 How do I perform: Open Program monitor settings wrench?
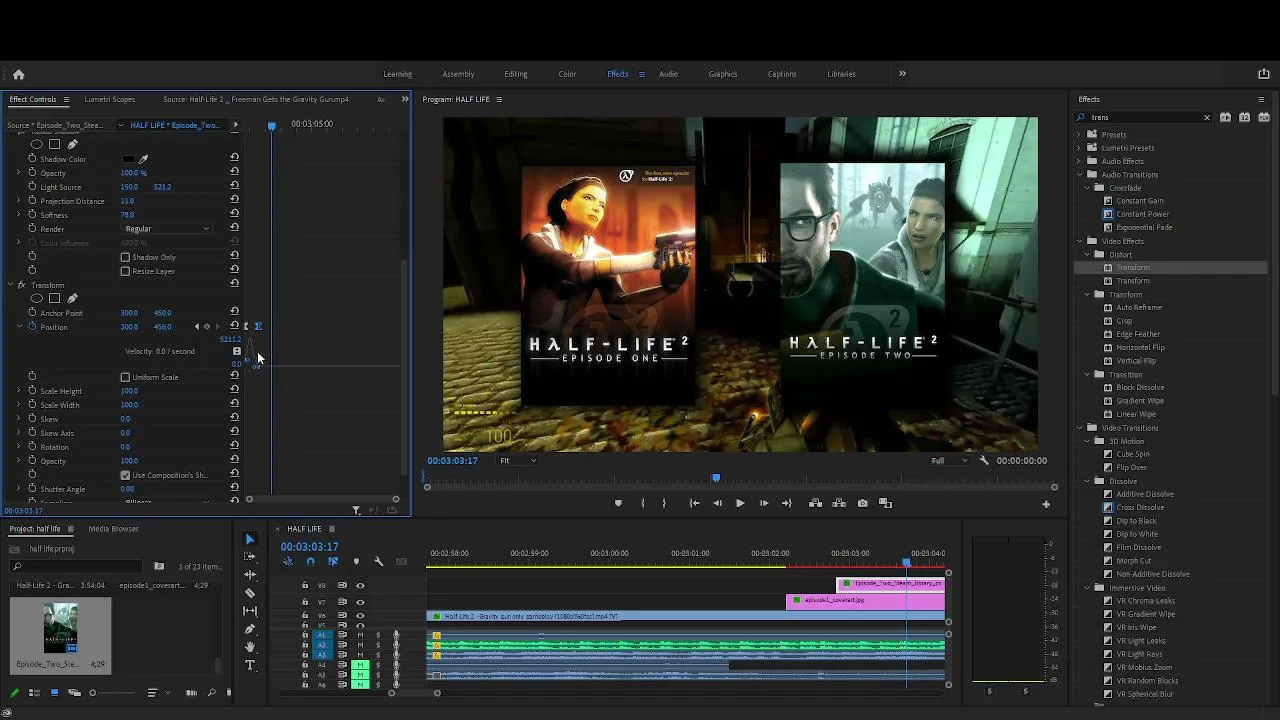tap(984, 461)
